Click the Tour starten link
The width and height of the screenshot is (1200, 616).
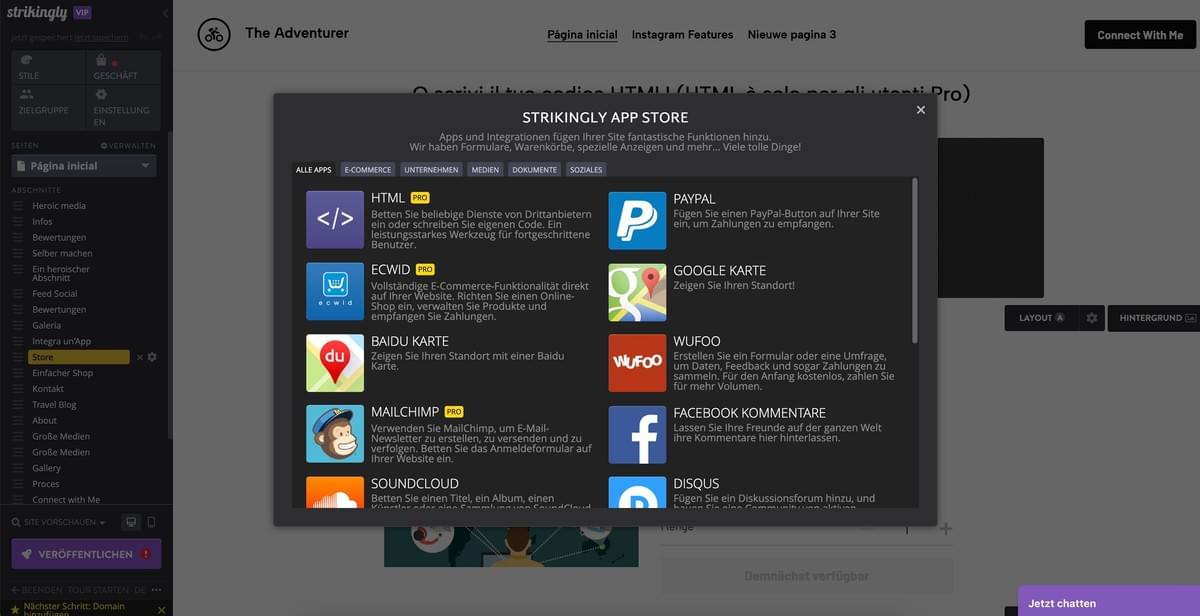pyautogui.click(x=97, y=590)
